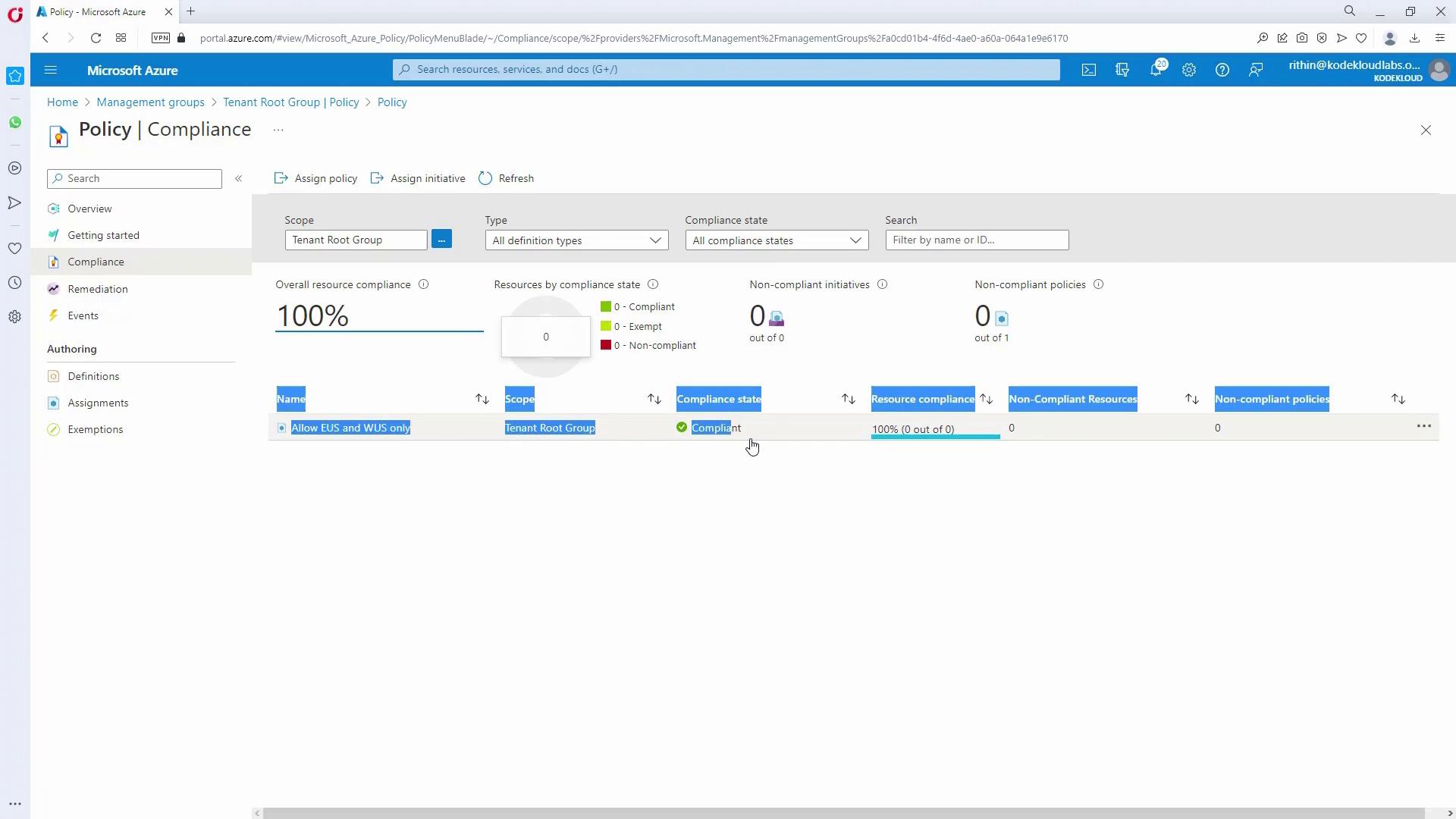Open Remediation in the side menu
The width and height of the screenshot is (1456, 819).
pos(97,289)
